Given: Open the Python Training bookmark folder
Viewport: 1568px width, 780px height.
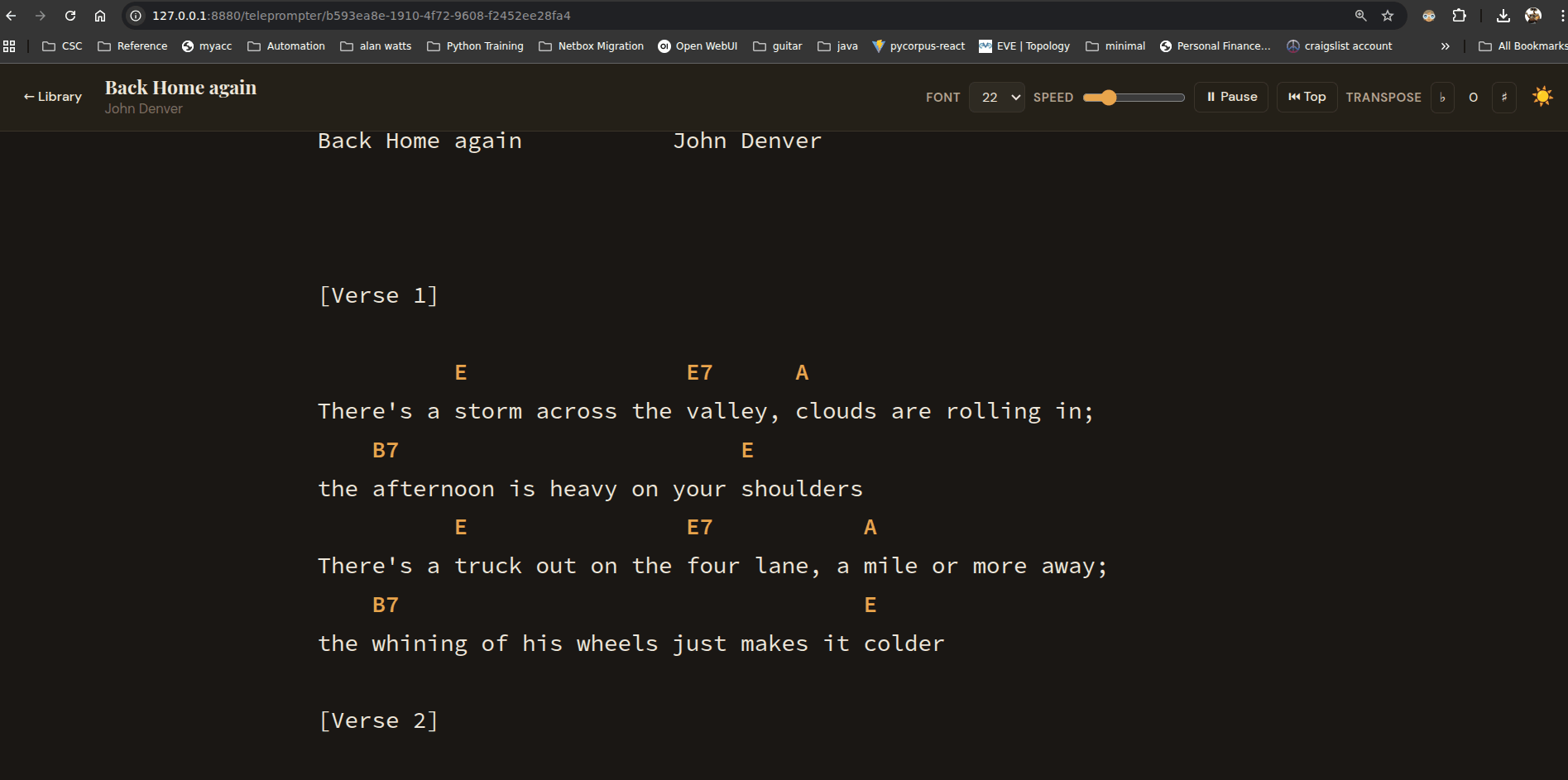Looking at the screenshot, I should point(475,46).
